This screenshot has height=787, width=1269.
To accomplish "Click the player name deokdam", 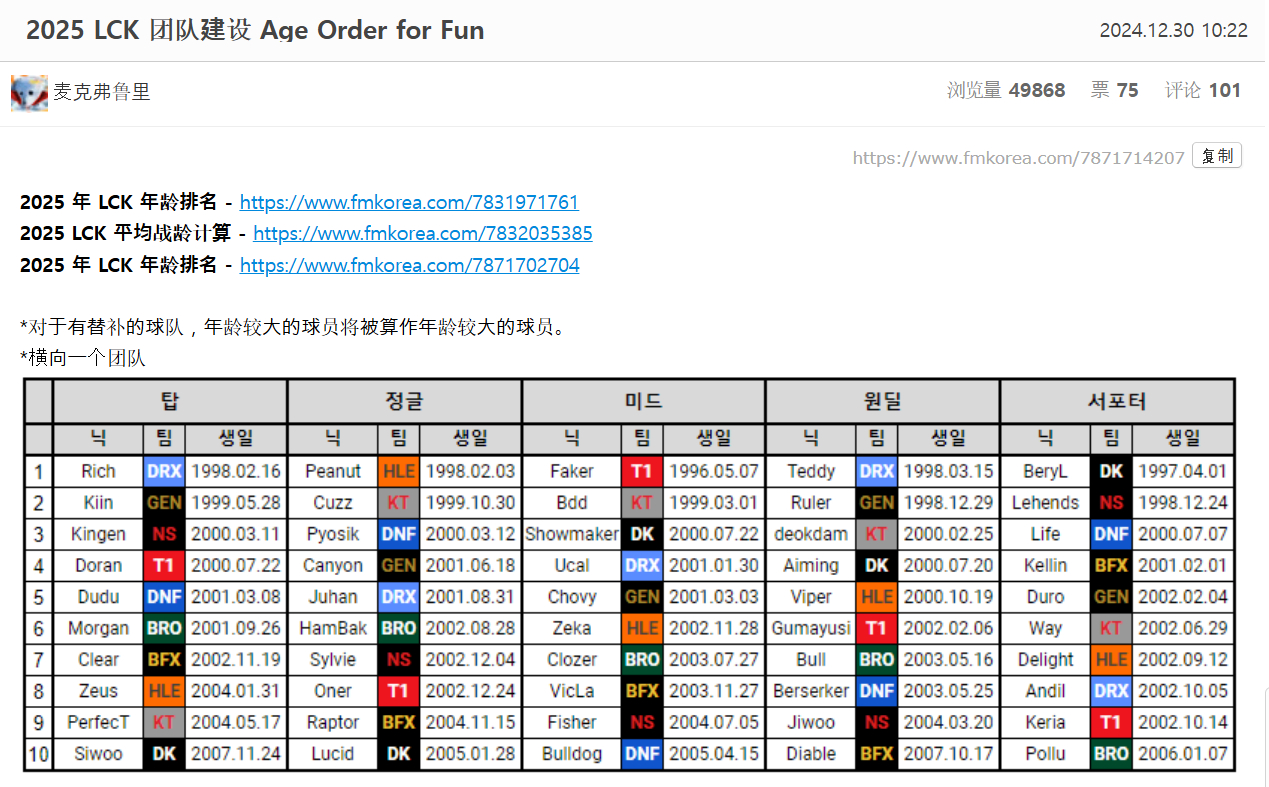I will pos(811,534).
